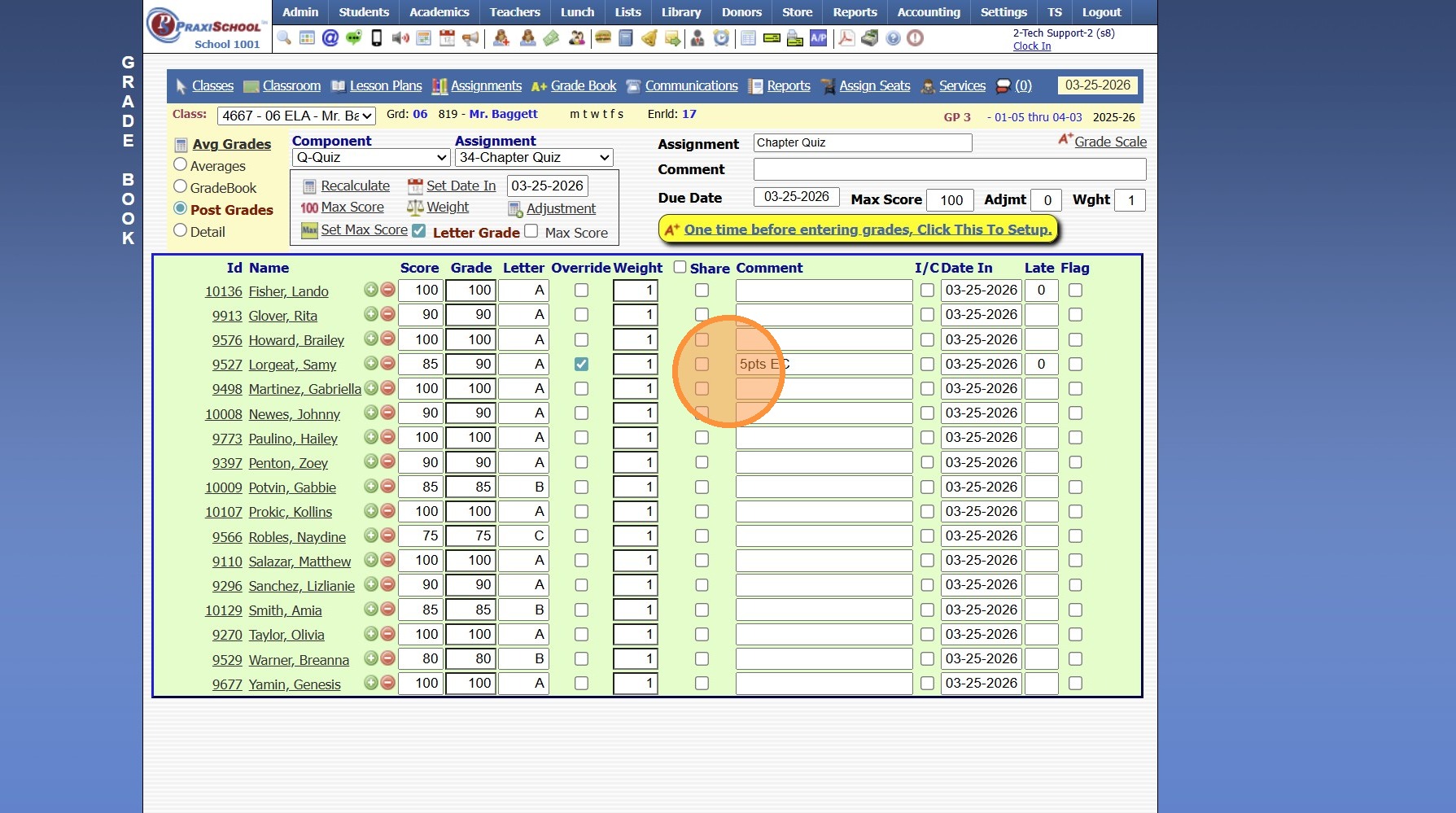Click the assignment Comment input field

click(949, 169)
